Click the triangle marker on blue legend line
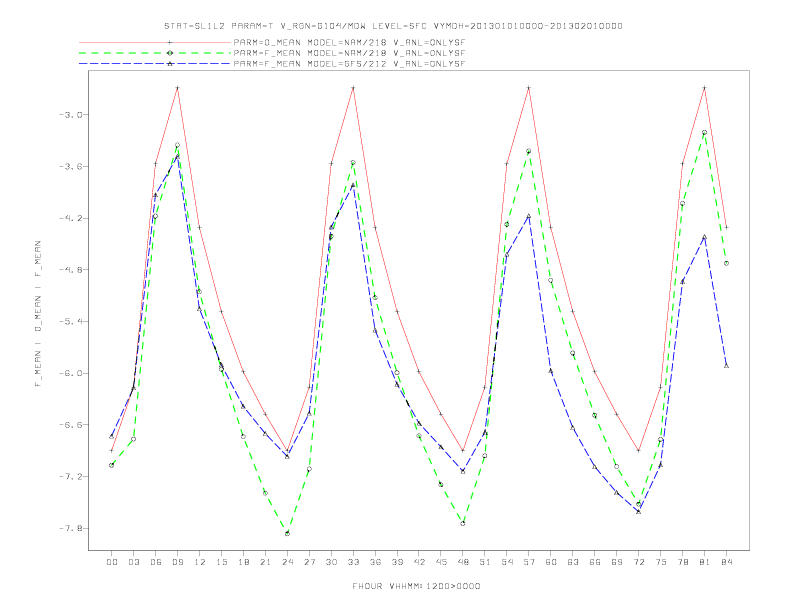This screenshot has width=792, height=612. [x=170, y=64]
